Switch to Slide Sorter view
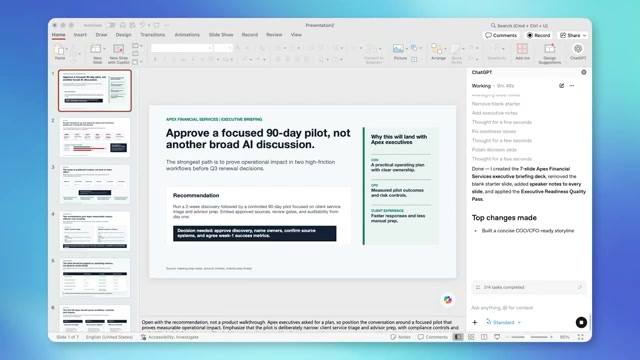 (471, 337)
